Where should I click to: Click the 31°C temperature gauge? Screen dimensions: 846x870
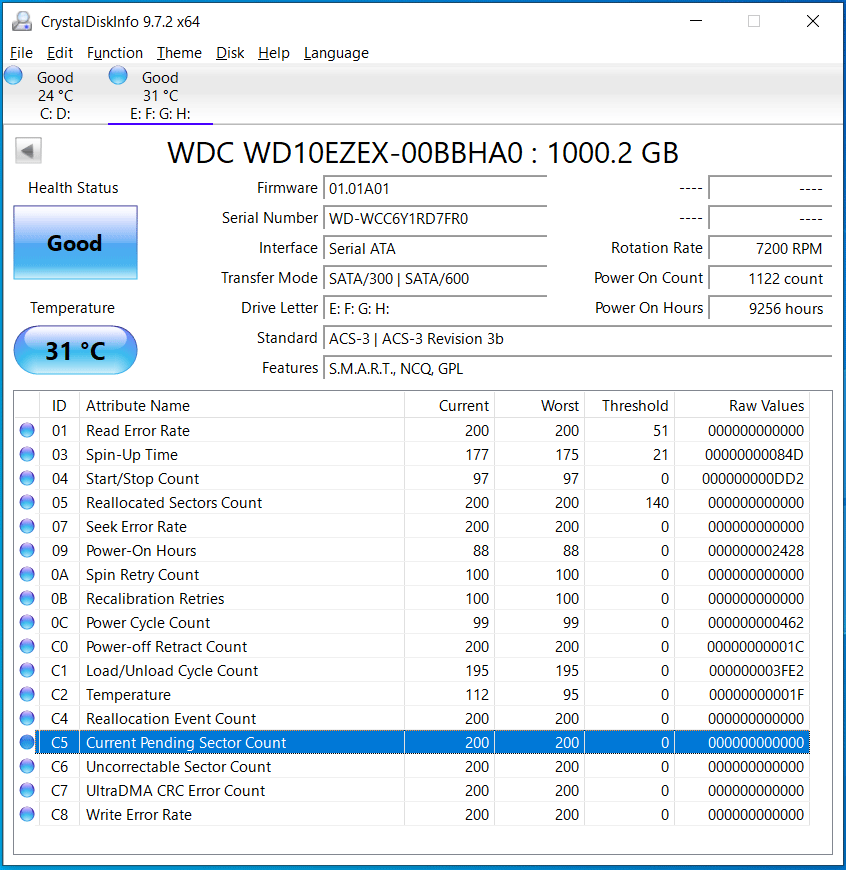tap(74, 350)
